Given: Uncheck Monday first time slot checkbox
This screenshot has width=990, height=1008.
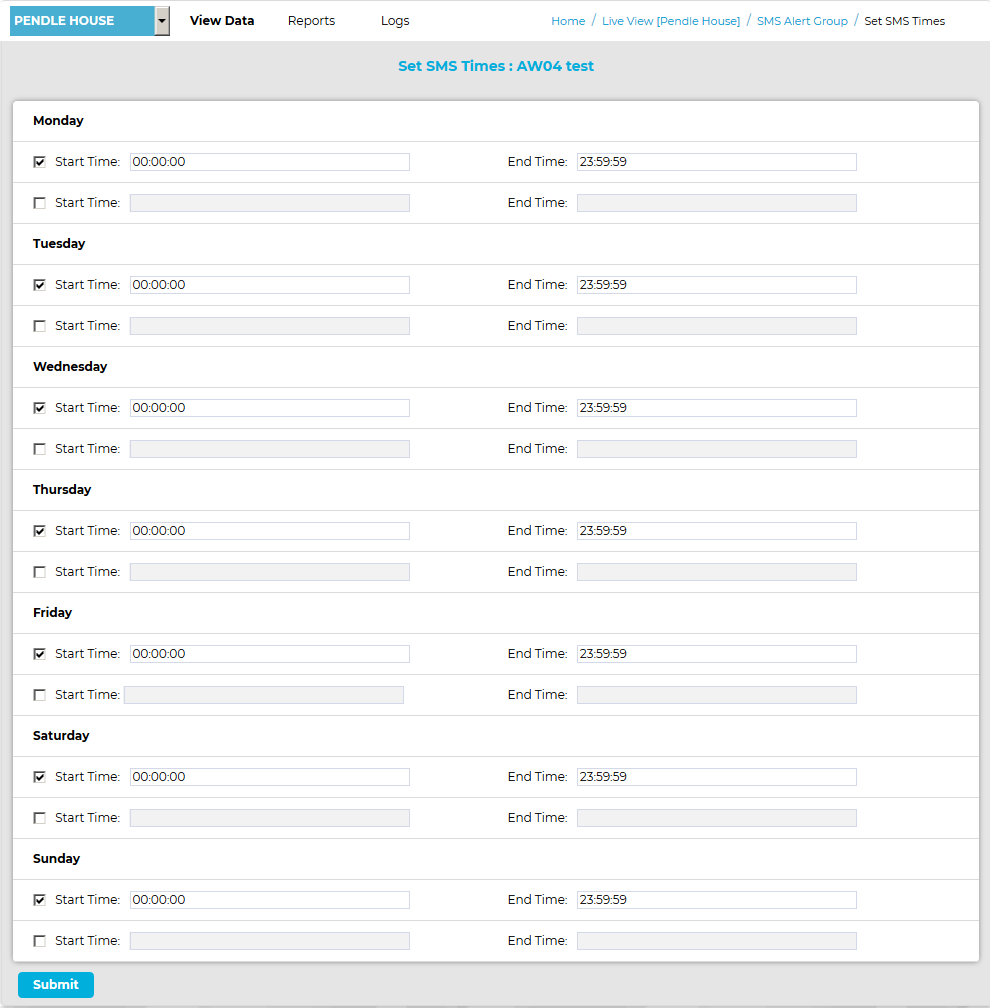Looking at the screenshot, I should coord(40,162).
